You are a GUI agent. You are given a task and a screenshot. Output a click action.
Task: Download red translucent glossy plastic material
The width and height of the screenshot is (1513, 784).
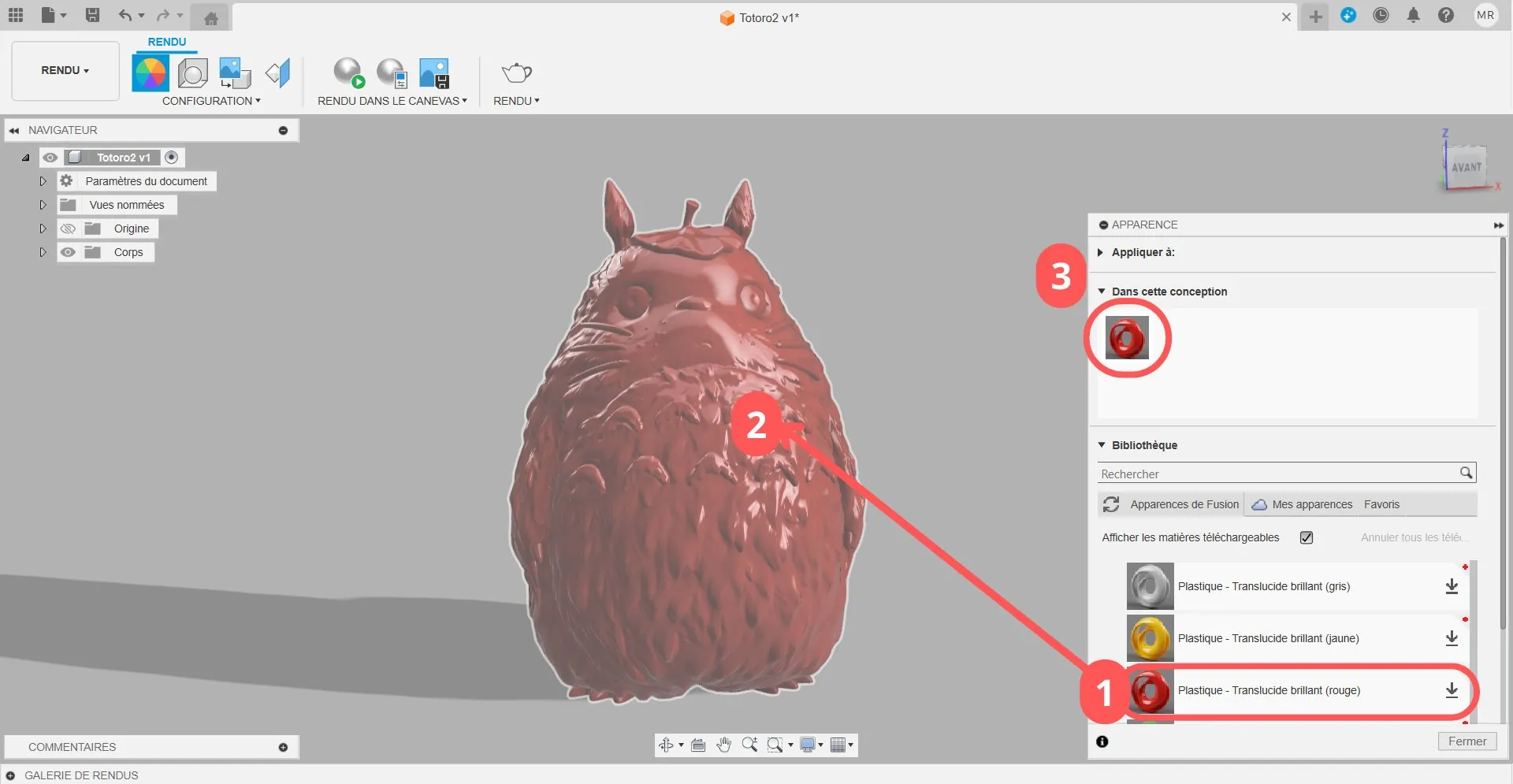point(1452,690)
